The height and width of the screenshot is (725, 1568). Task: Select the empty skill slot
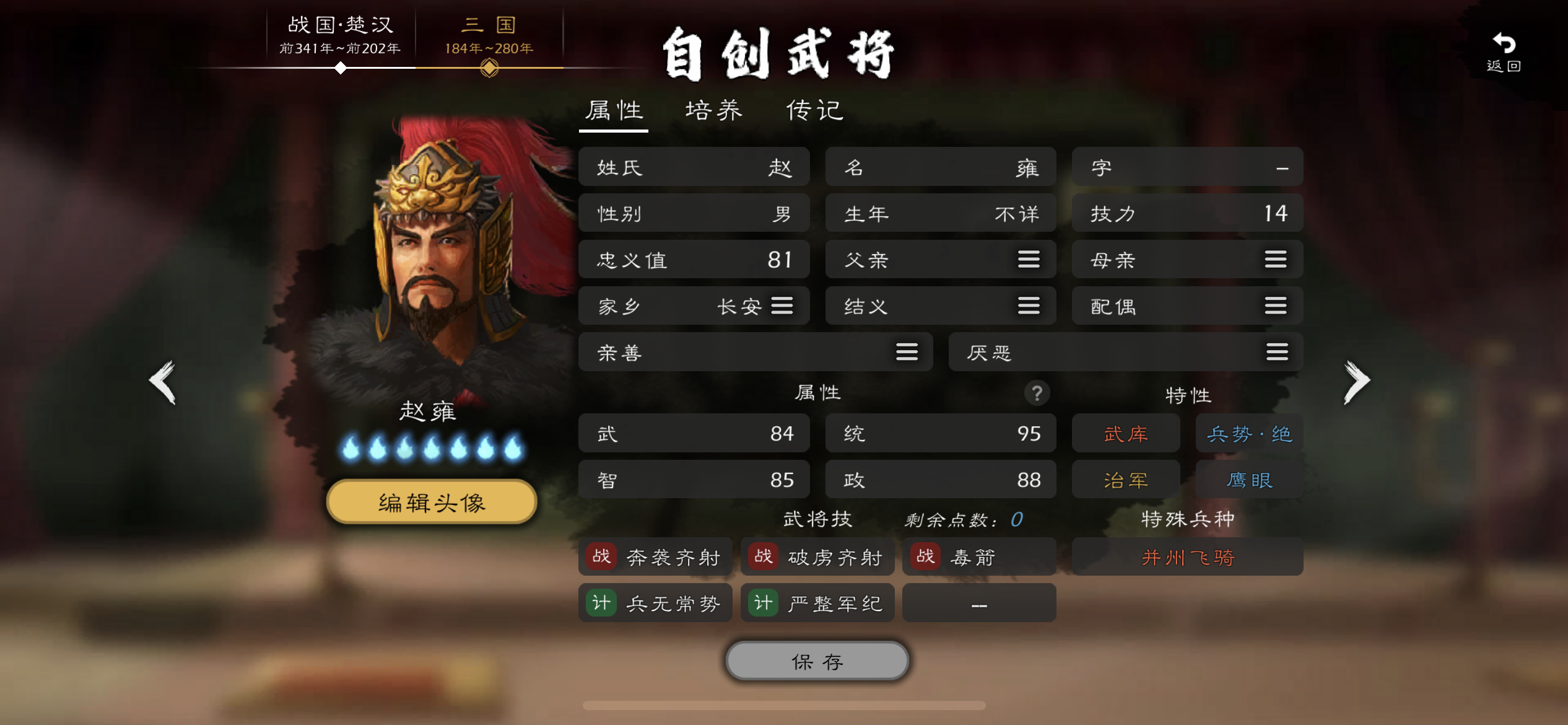[979, 603]
